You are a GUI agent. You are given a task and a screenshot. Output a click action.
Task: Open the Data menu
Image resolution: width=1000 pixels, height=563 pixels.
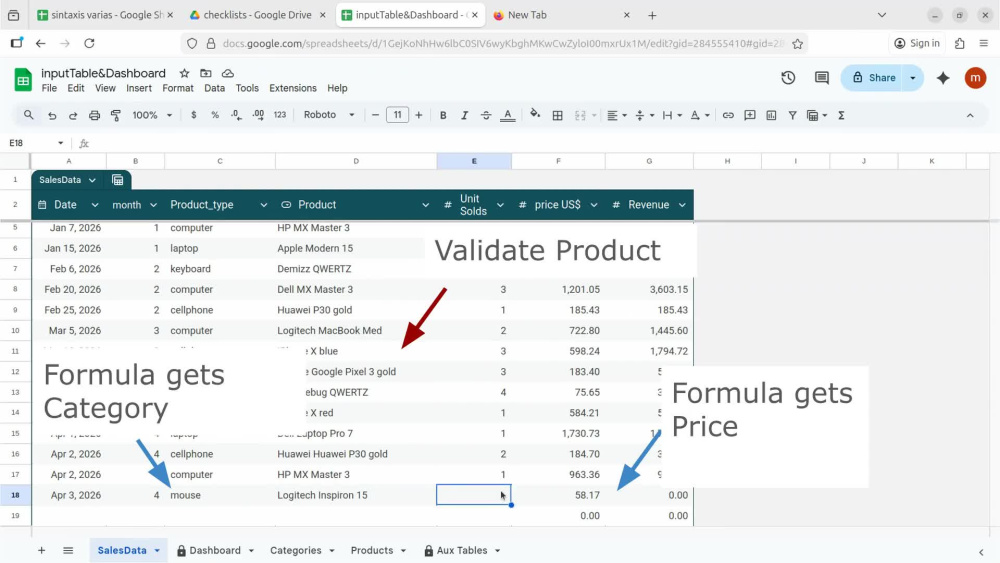click(x=214, y=88)
